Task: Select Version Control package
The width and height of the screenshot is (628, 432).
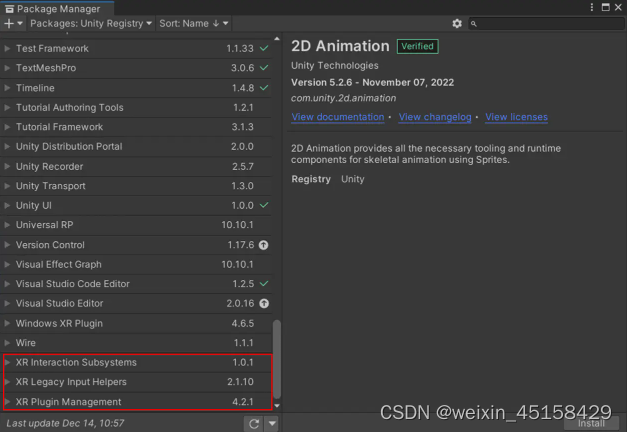Action: pos(136,245)
